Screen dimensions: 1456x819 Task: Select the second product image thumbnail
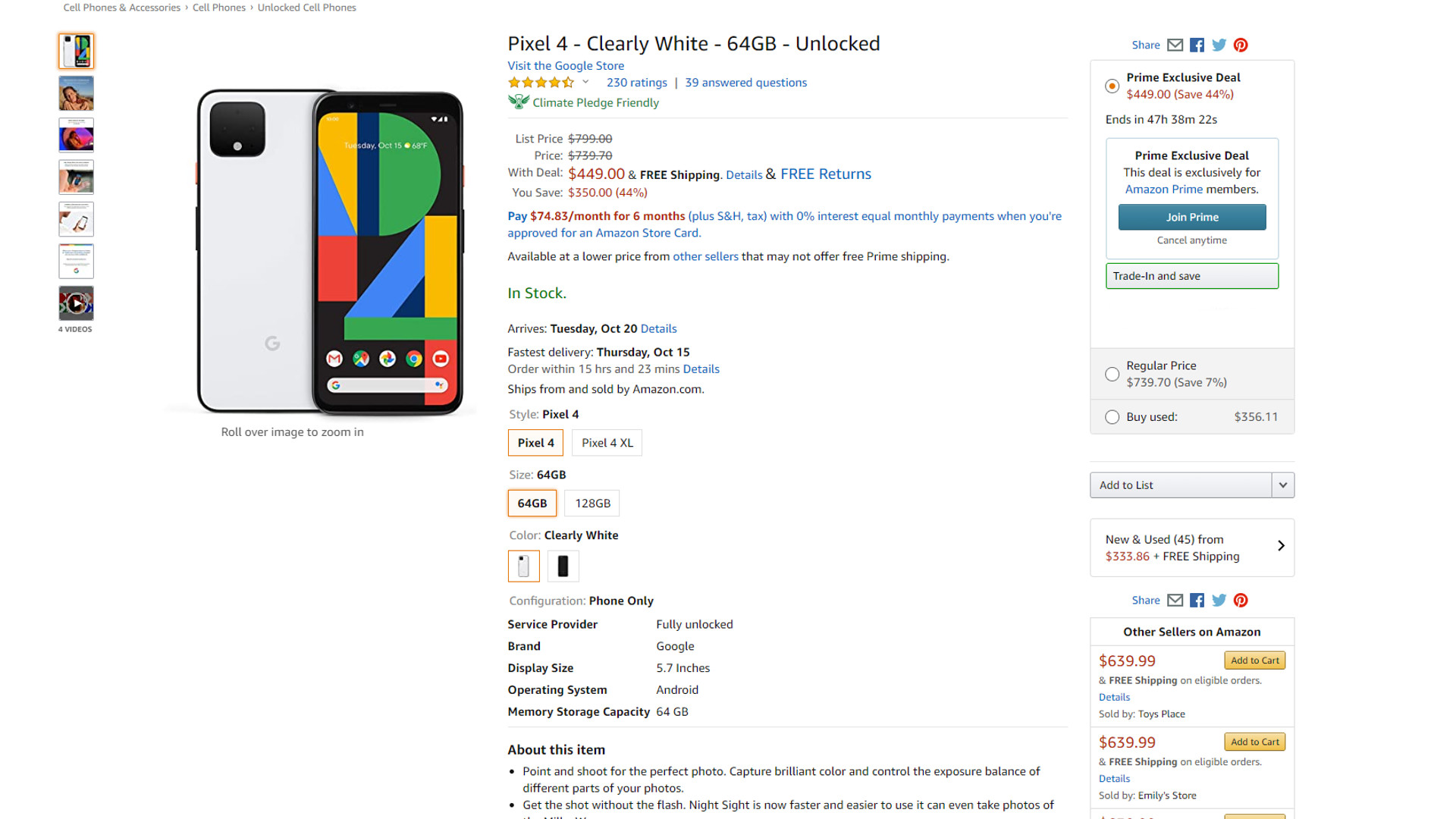(x=76, y=93)
